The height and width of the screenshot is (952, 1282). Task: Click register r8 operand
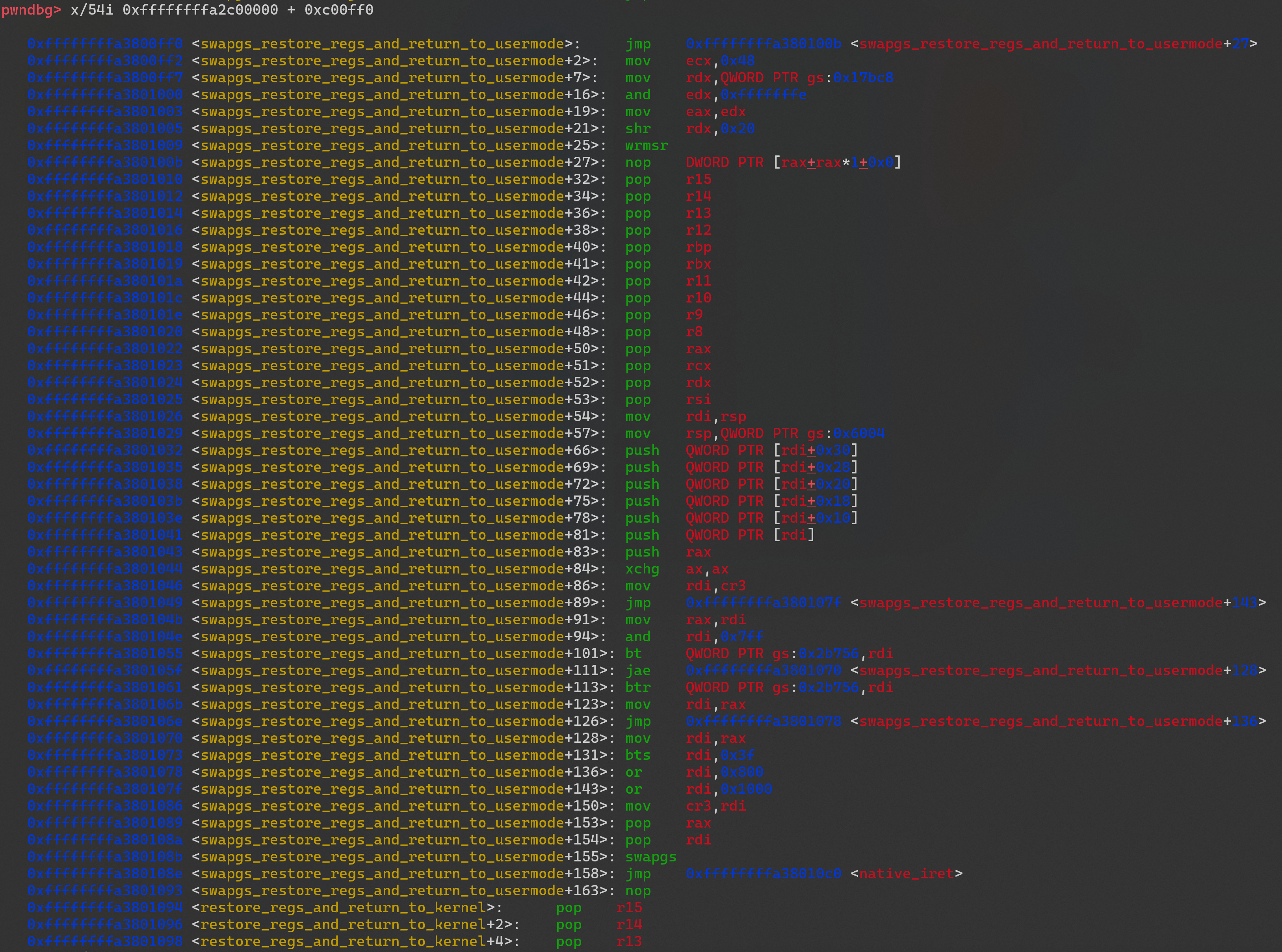click(694, 332)
